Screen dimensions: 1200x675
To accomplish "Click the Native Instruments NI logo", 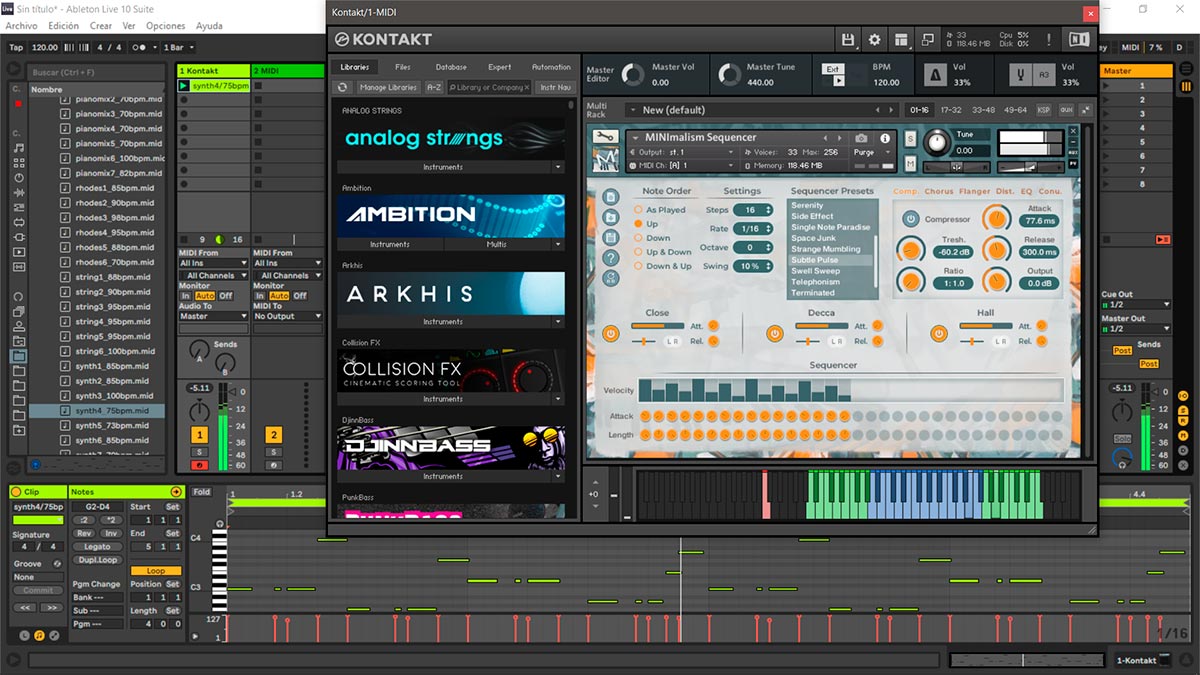I will click(1078, 39).
